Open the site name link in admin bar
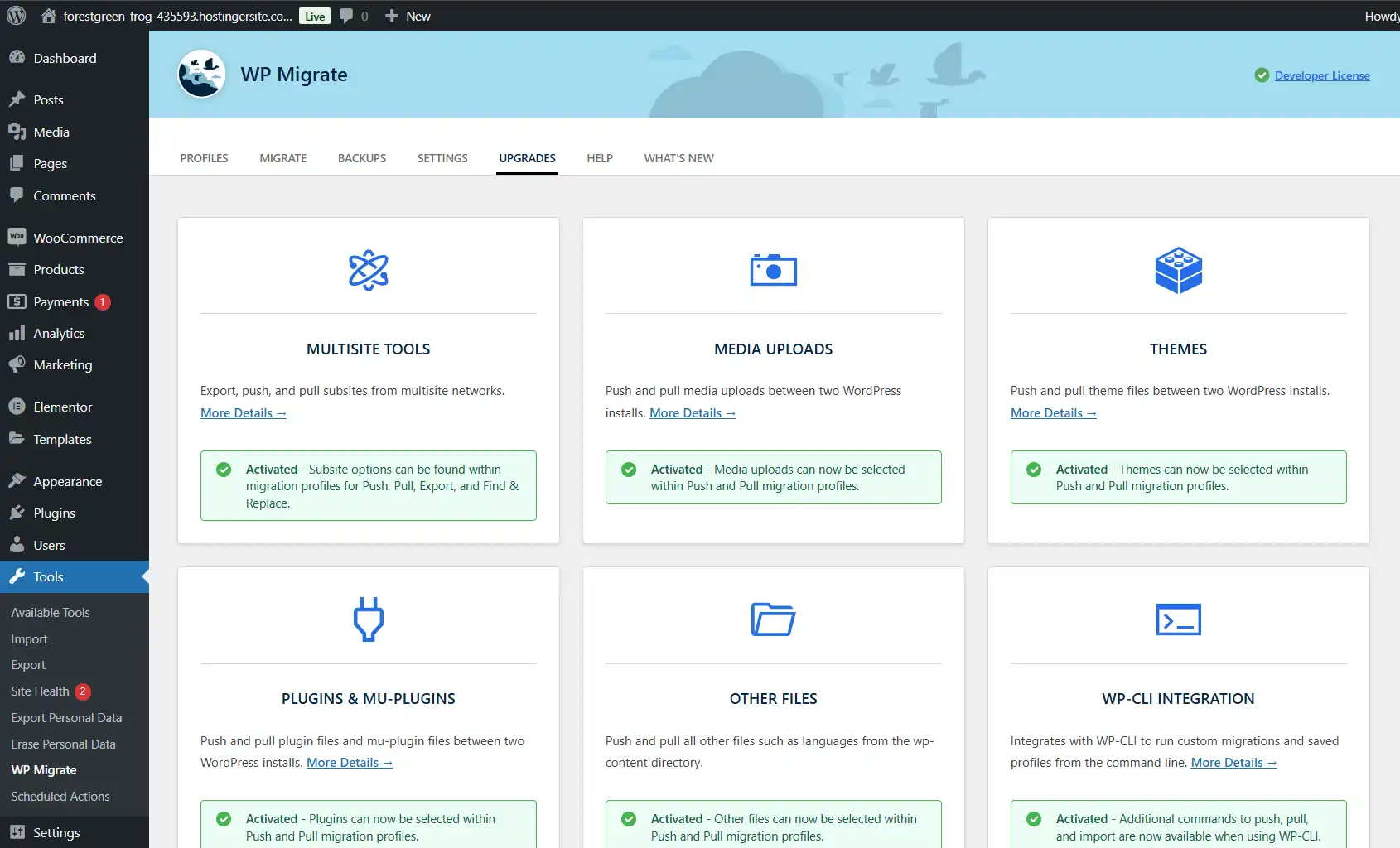The image size is (1400, 848). 177,16
